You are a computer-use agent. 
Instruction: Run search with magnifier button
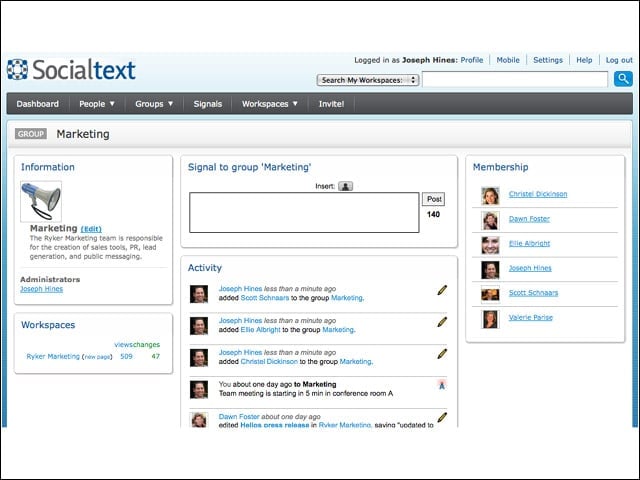coord(623,79)
